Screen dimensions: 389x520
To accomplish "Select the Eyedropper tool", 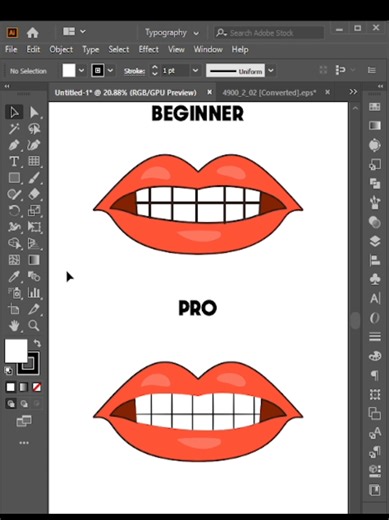I will pyautogui.click(x=14, y=276).
